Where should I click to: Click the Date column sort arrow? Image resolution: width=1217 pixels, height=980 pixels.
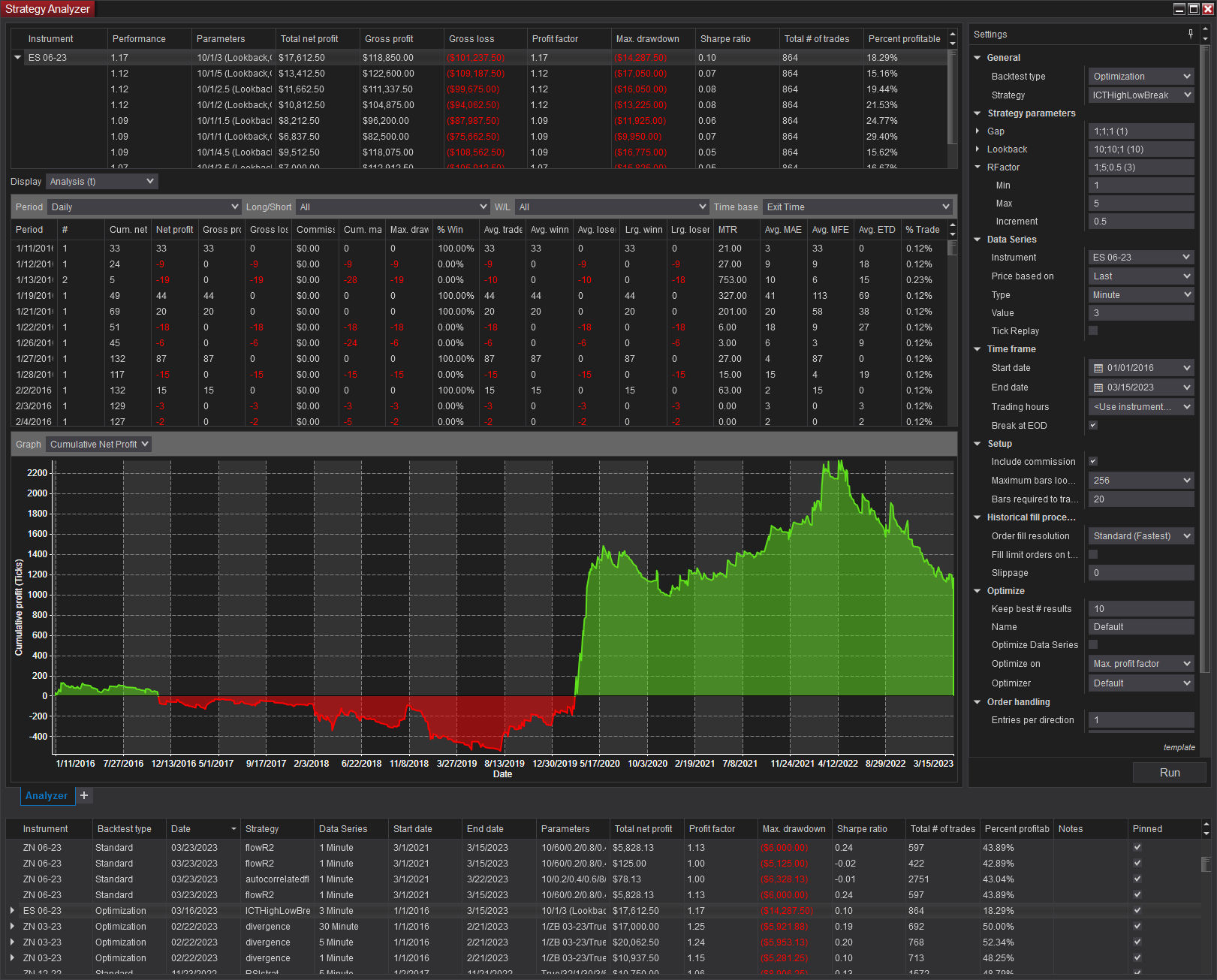[233, 829]
